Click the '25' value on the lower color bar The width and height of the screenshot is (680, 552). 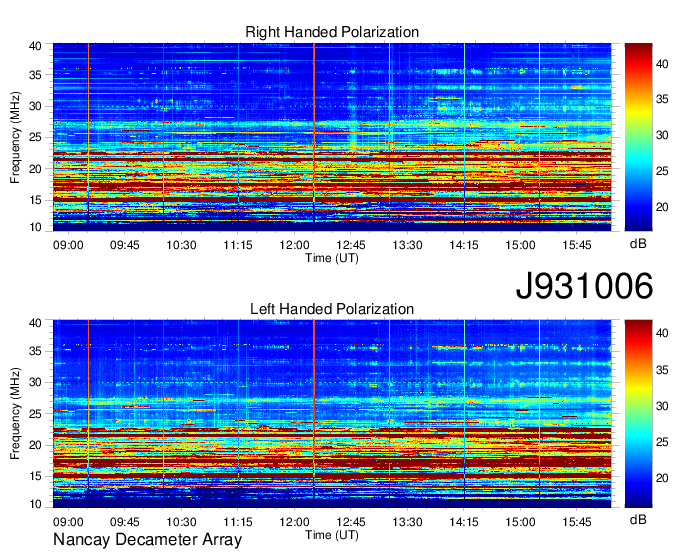[x=662, y=442]
